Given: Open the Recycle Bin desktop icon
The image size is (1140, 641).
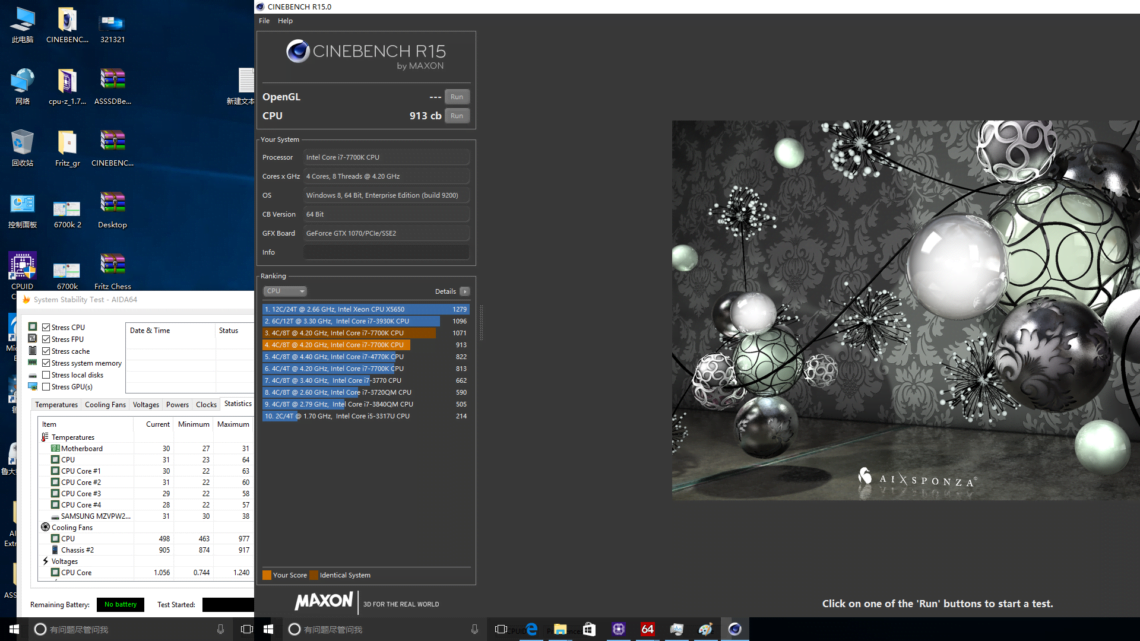Looking at the screenshot, I should coord(22,143).
